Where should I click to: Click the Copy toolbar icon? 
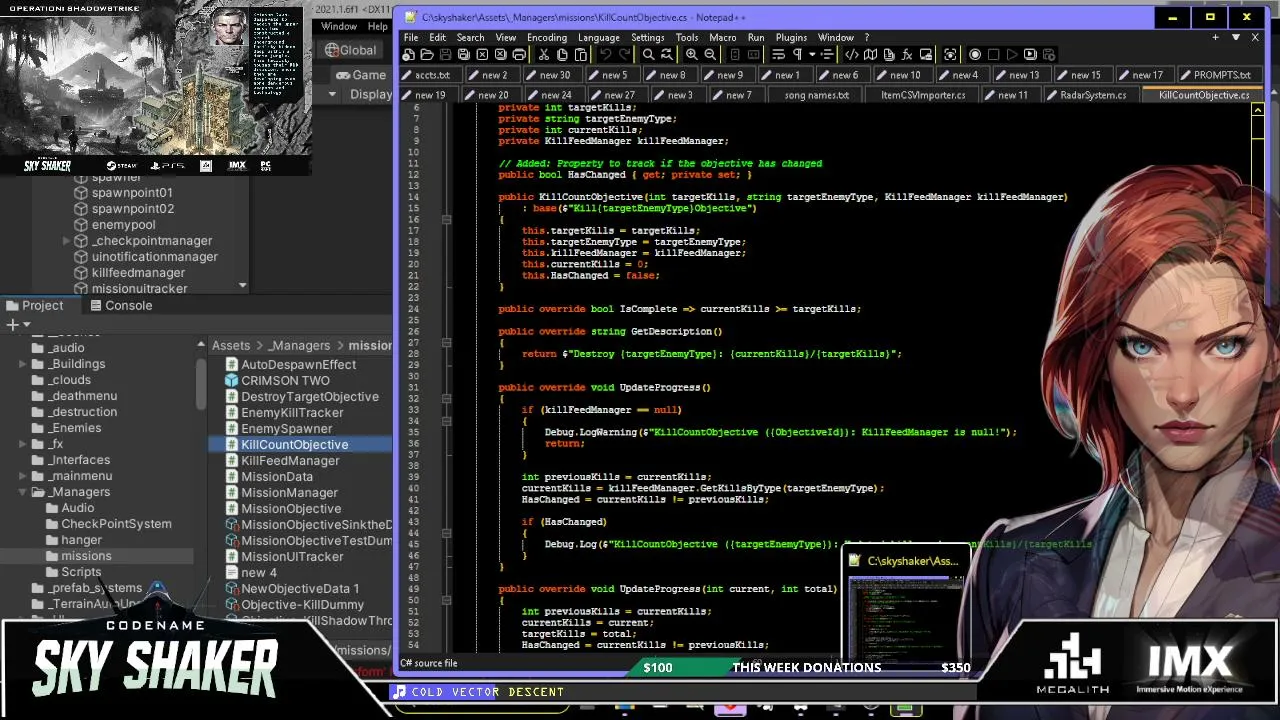point(562,55)
